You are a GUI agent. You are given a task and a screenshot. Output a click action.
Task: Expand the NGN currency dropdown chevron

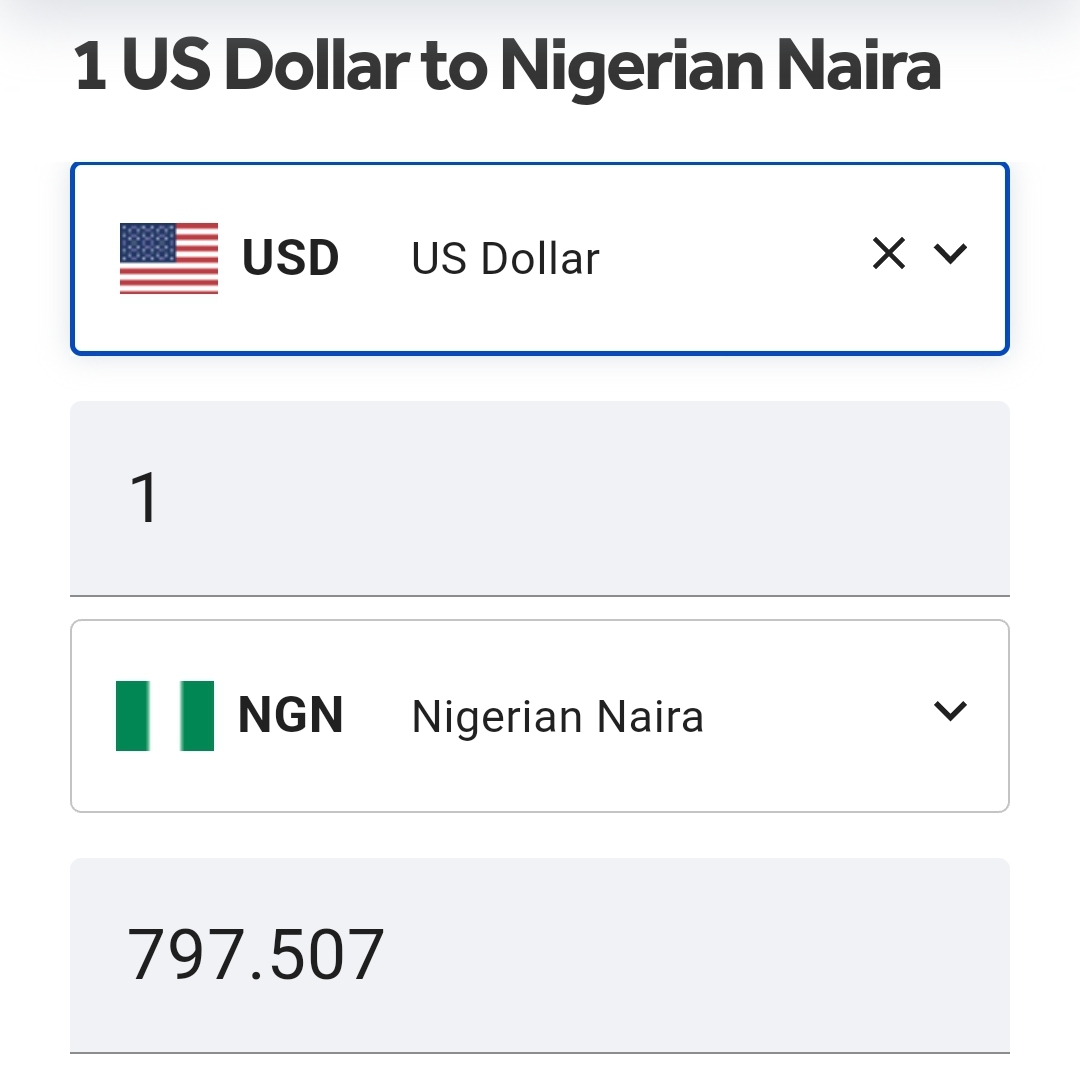coord(950,711)
